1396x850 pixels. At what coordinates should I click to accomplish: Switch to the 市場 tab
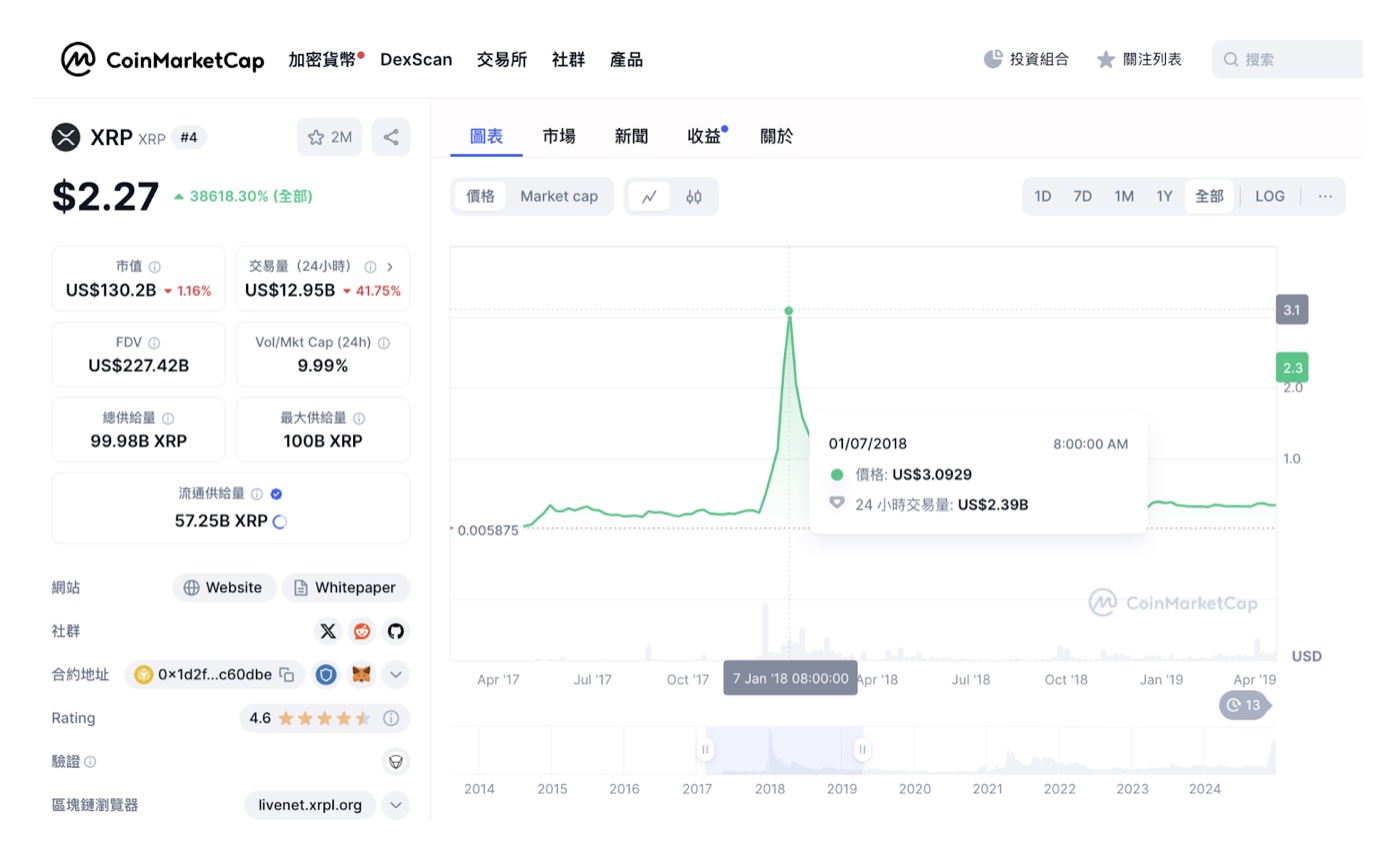tap(559, 136)
